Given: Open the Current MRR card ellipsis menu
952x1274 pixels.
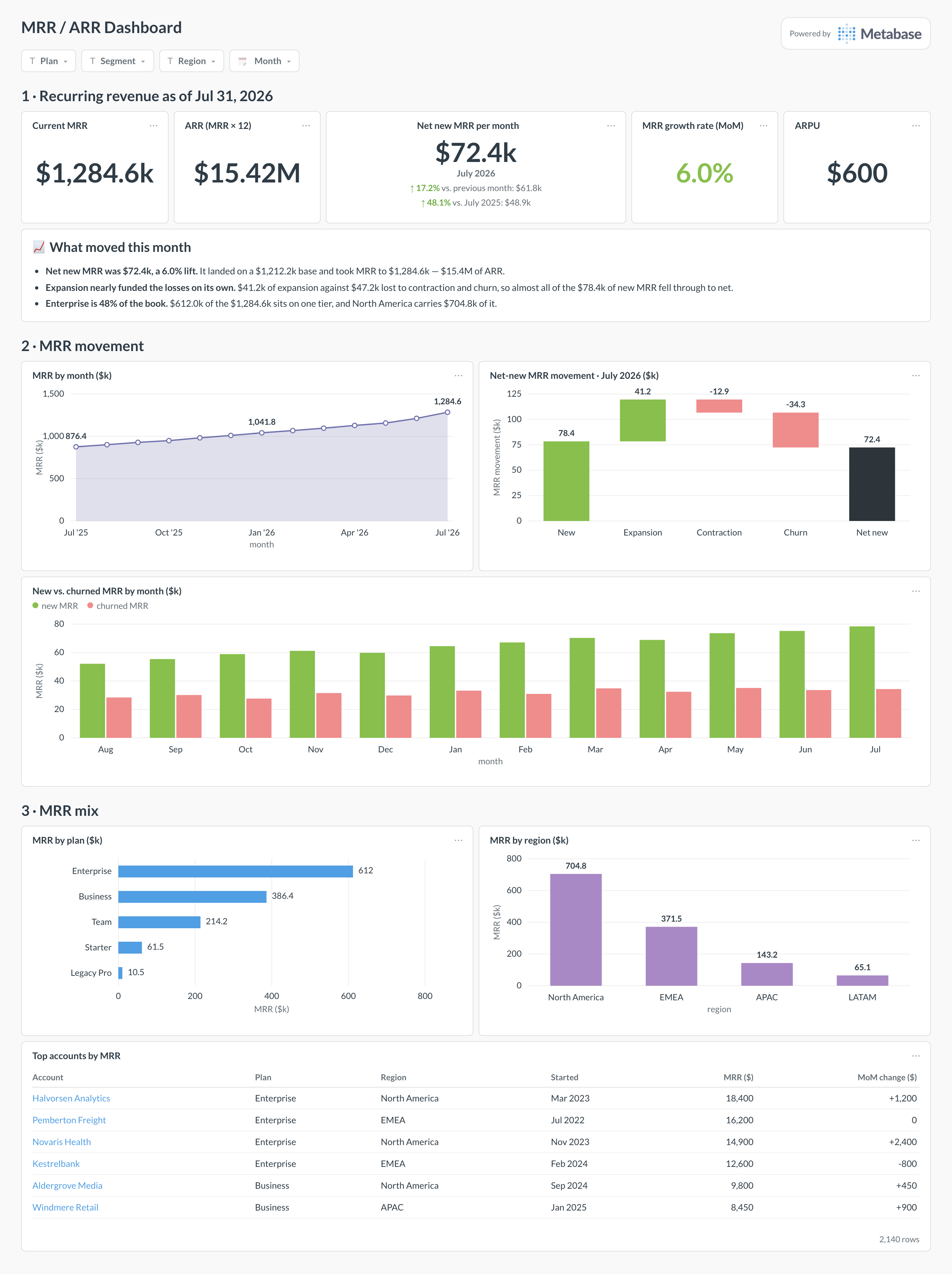Looking at the screenshot, I should 153,126.
